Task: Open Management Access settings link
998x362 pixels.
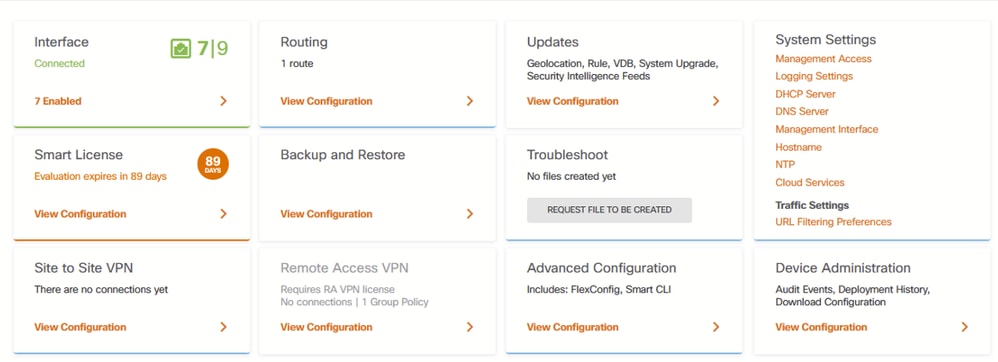Action: pyautogui.click(x=824, y=59)
